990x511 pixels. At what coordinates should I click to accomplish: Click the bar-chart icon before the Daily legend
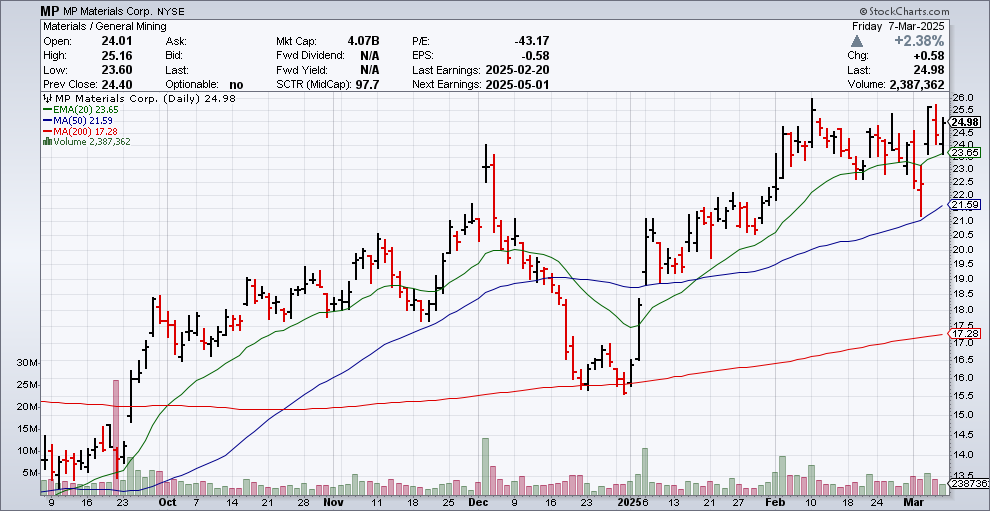tap(48, 98)
